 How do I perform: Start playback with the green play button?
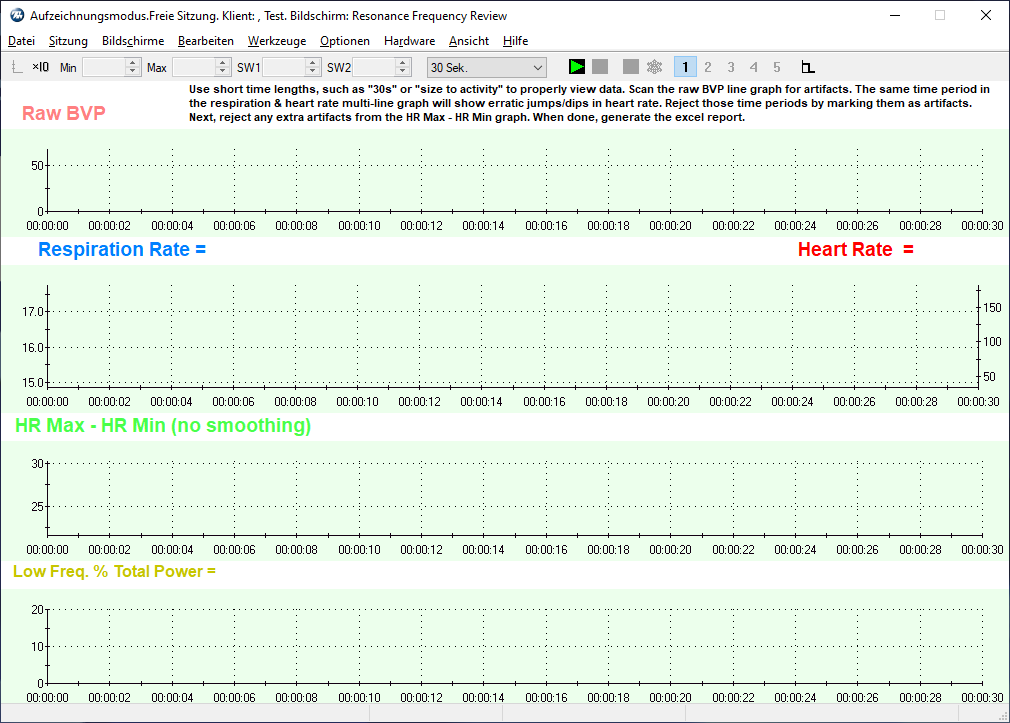coord(576,67)
